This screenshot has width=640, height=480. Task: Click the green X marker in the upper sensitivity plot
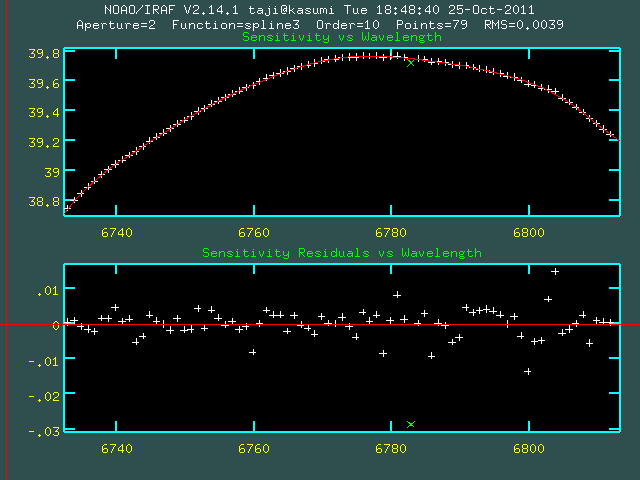click(x=411, y=62)
